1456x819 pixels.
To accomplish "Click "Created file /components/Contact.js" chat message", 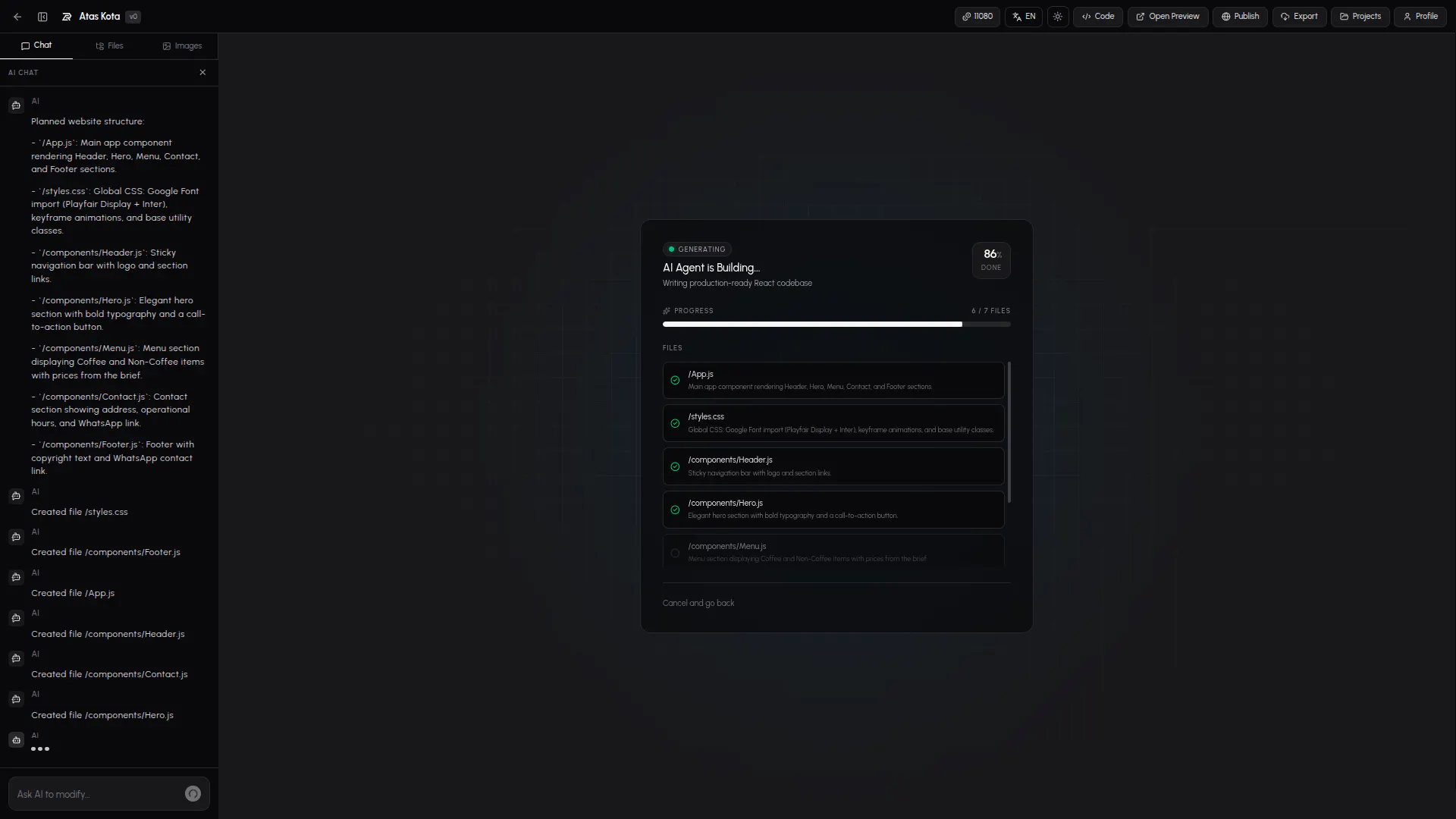I will (x=109, y=675).
